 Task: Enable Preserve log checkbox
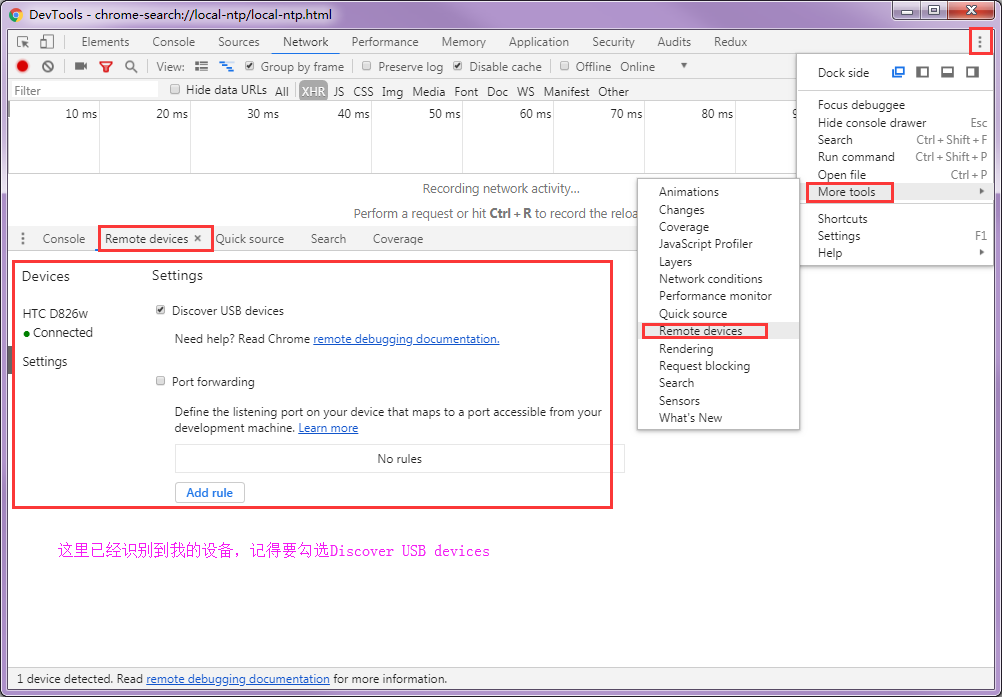pyautogui.click(x=367, y=66)
